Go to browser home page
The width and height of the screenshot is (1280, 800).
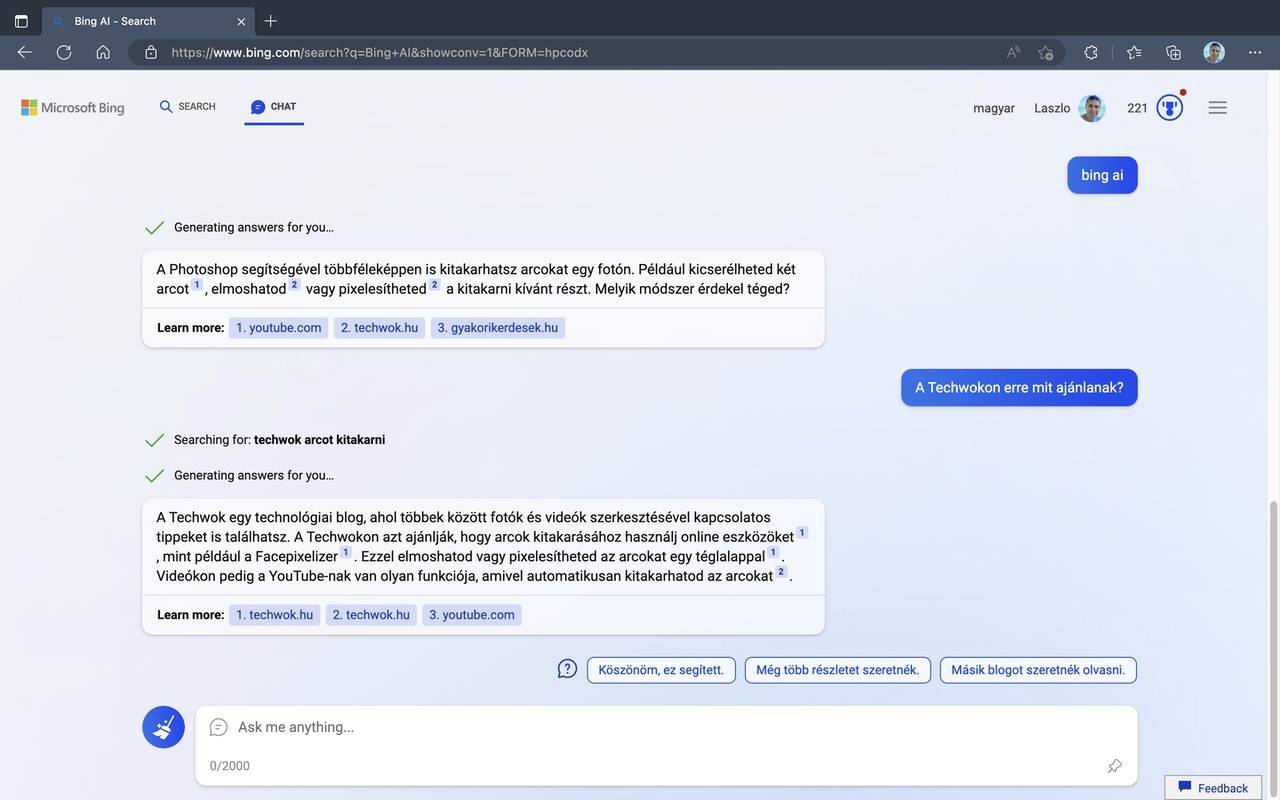point(103,52)
